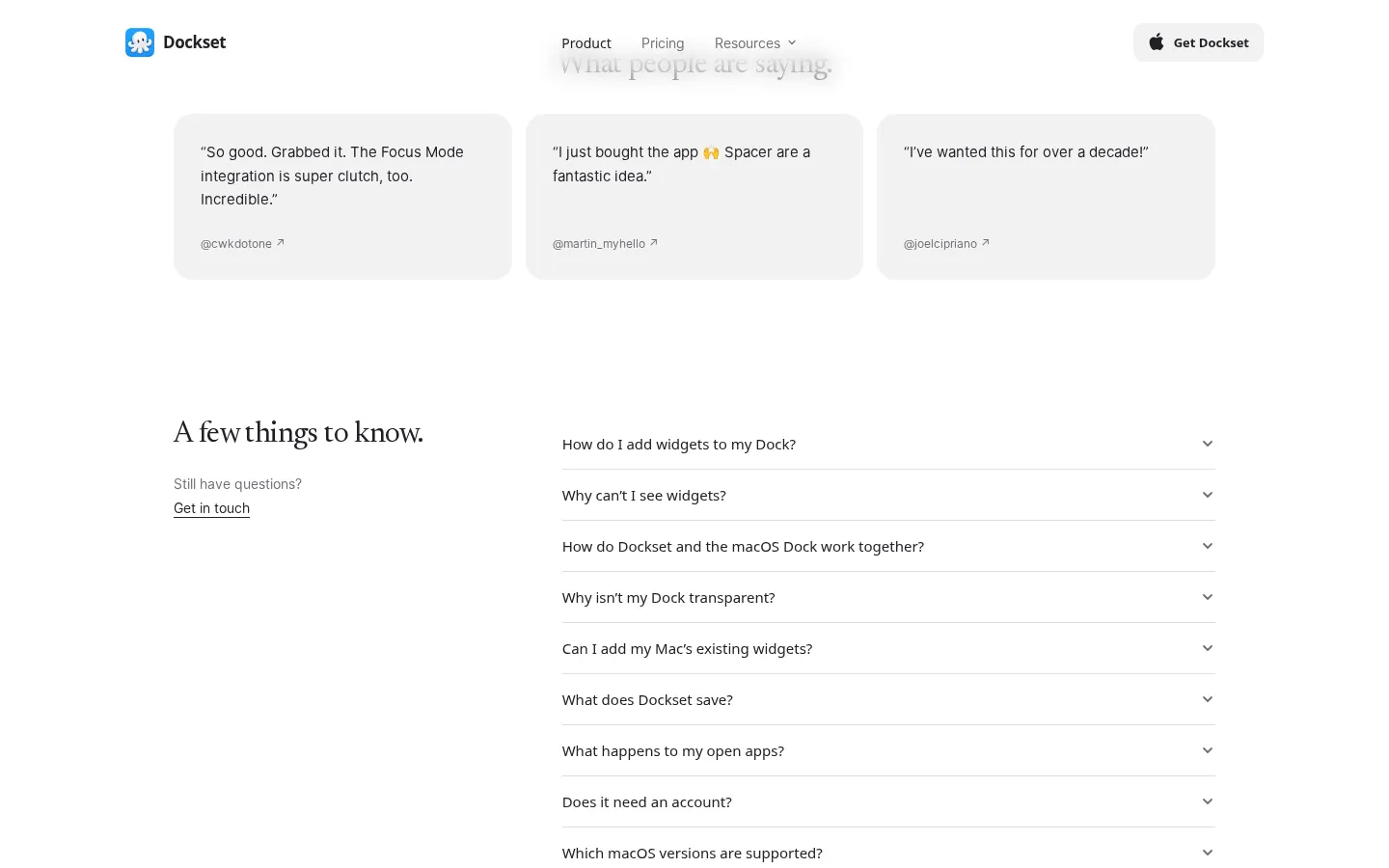Open the Pricing nav item

663,43
